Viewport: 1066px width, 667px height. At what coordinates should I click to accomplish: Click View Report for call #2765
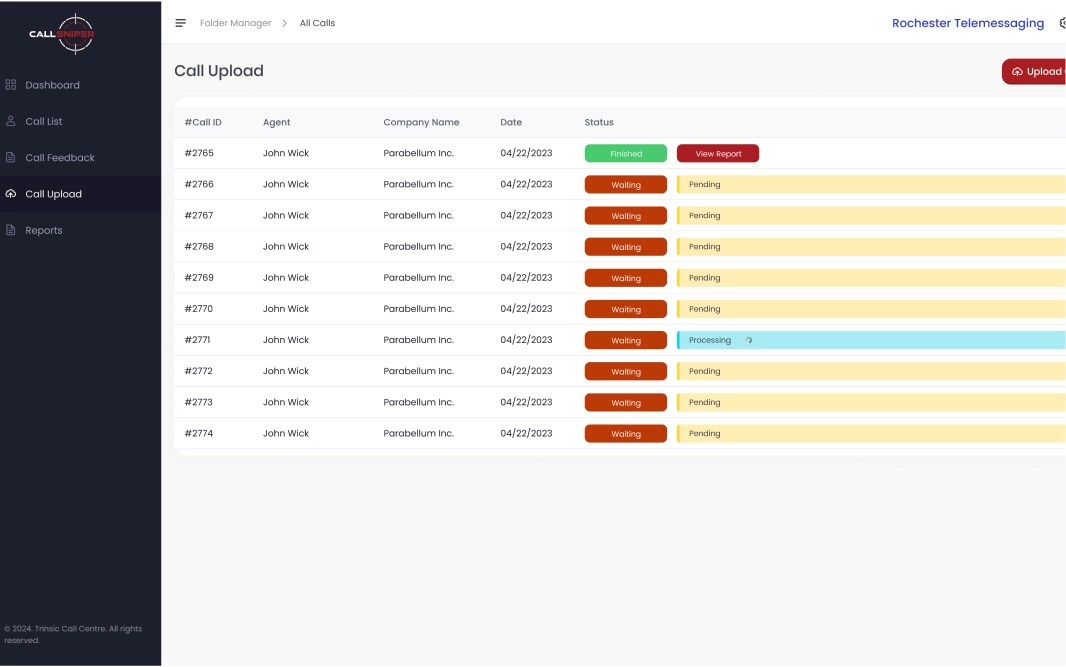718,154
